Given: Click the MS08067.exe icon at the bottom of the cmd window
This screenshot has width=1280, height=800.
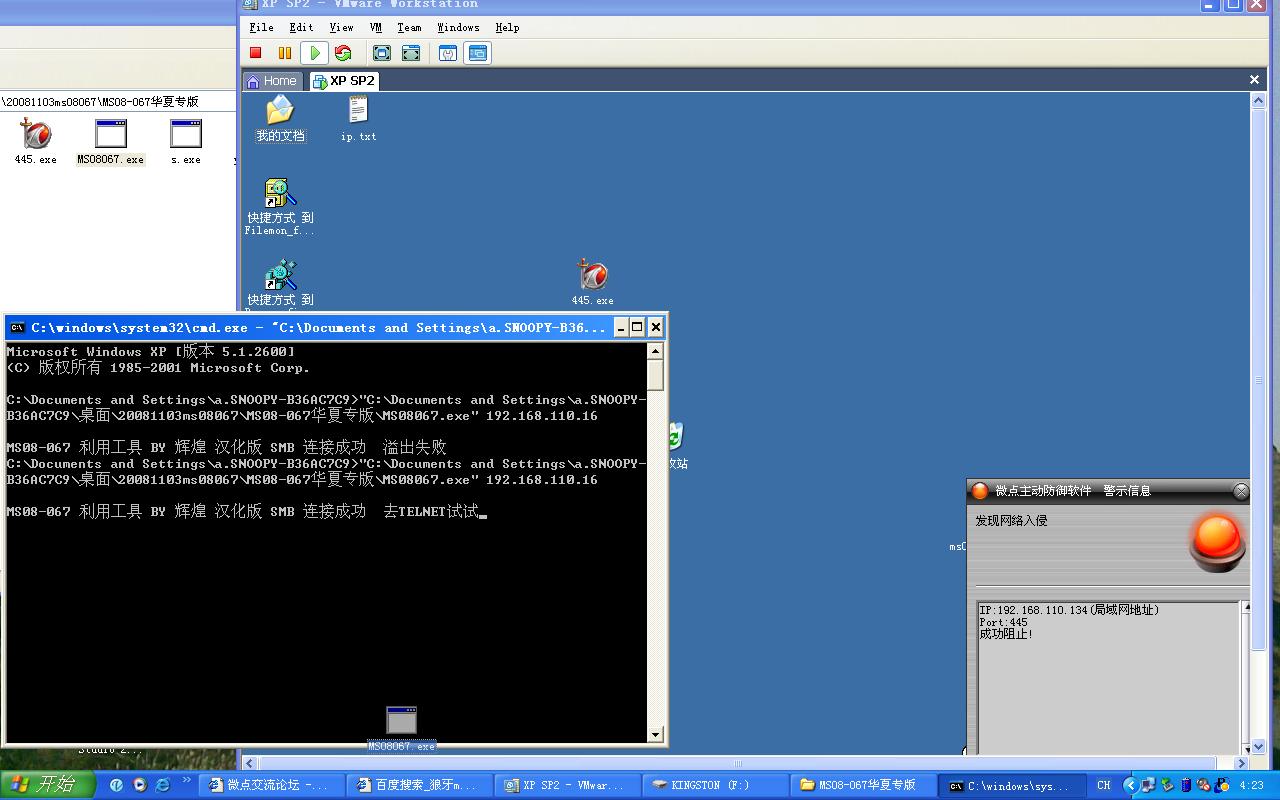Looking at the screenshot, I should coord(401,729).
